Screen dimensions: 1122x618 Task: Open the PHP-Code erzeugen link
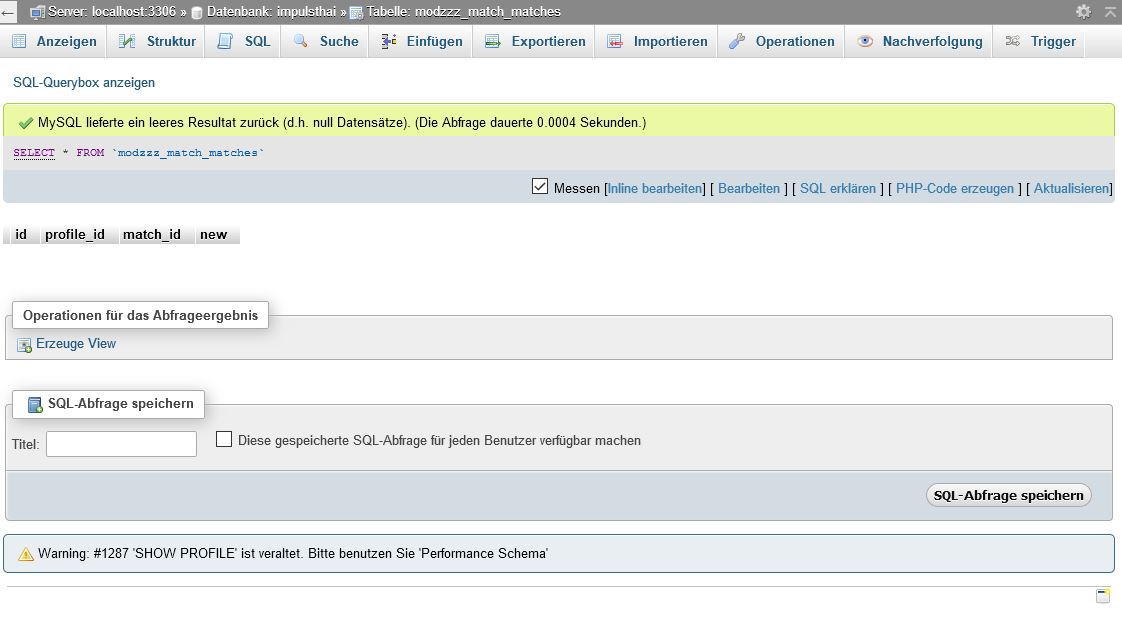(x=954, y=188)
